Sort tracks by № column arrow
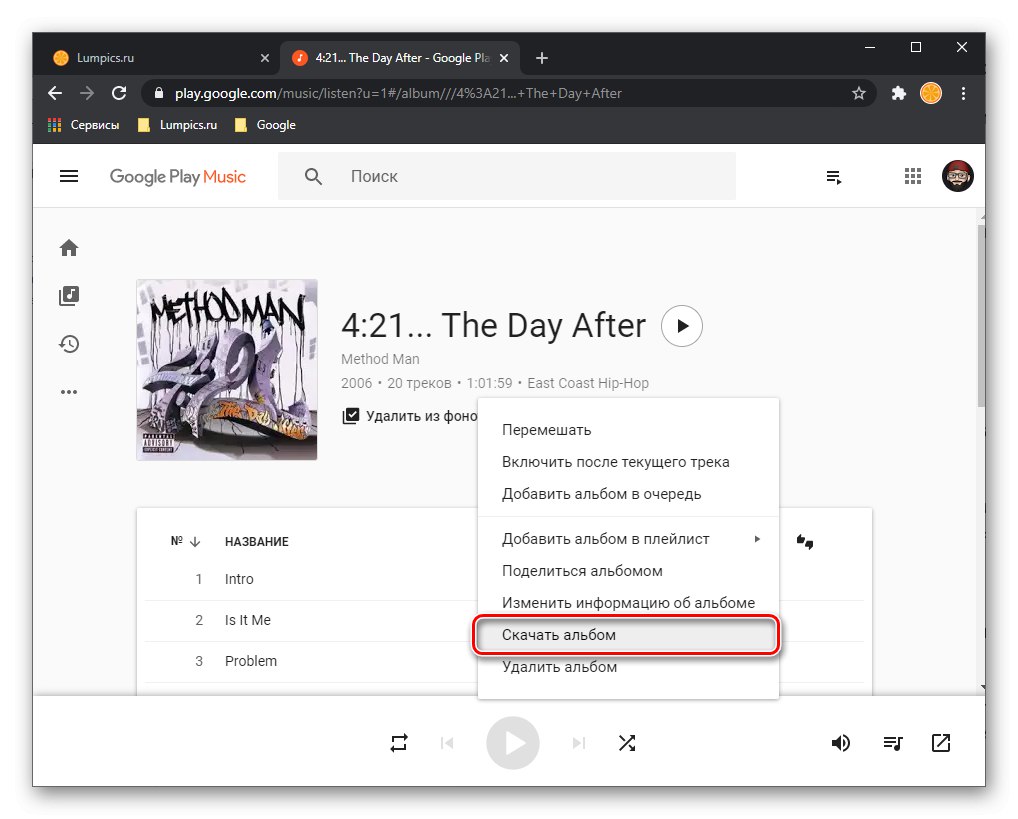Image resolution: width=1018 pixels, height=819 pixels. click(195, 542)
